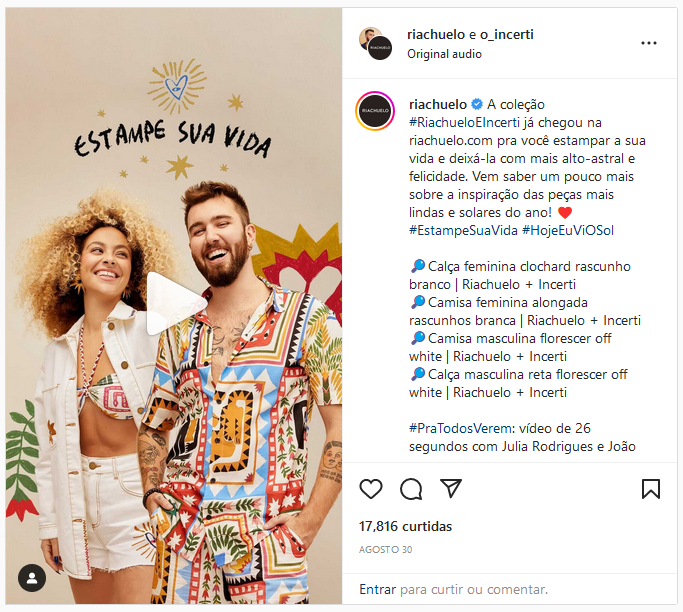This screenshot has height=612, width=683.
Task: Open the #RiachueloEIncerti hashtag
Action: [464, 123]
